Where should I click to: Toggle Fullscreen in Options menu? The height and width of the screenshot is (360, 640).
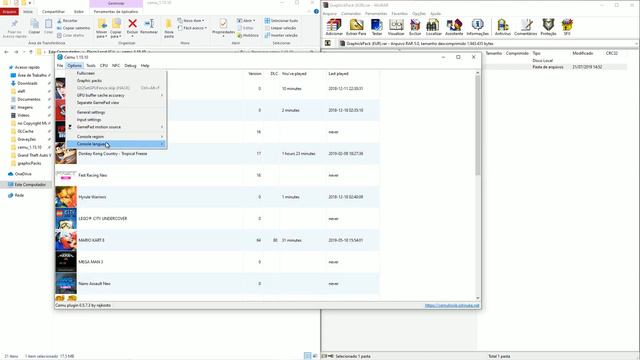pyautogui.click(x=117, y=73)
